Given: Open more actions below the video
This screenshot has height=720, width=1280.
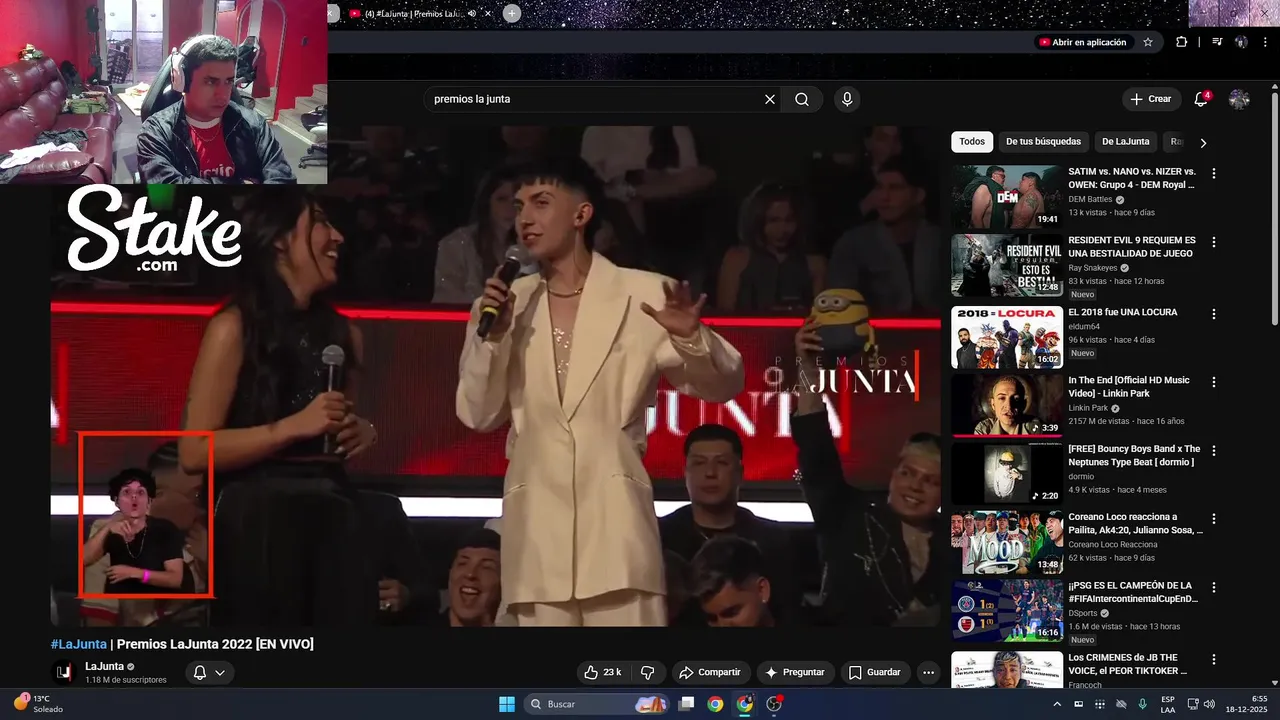Looking at the screenshot, I should (x=928, y=672).
